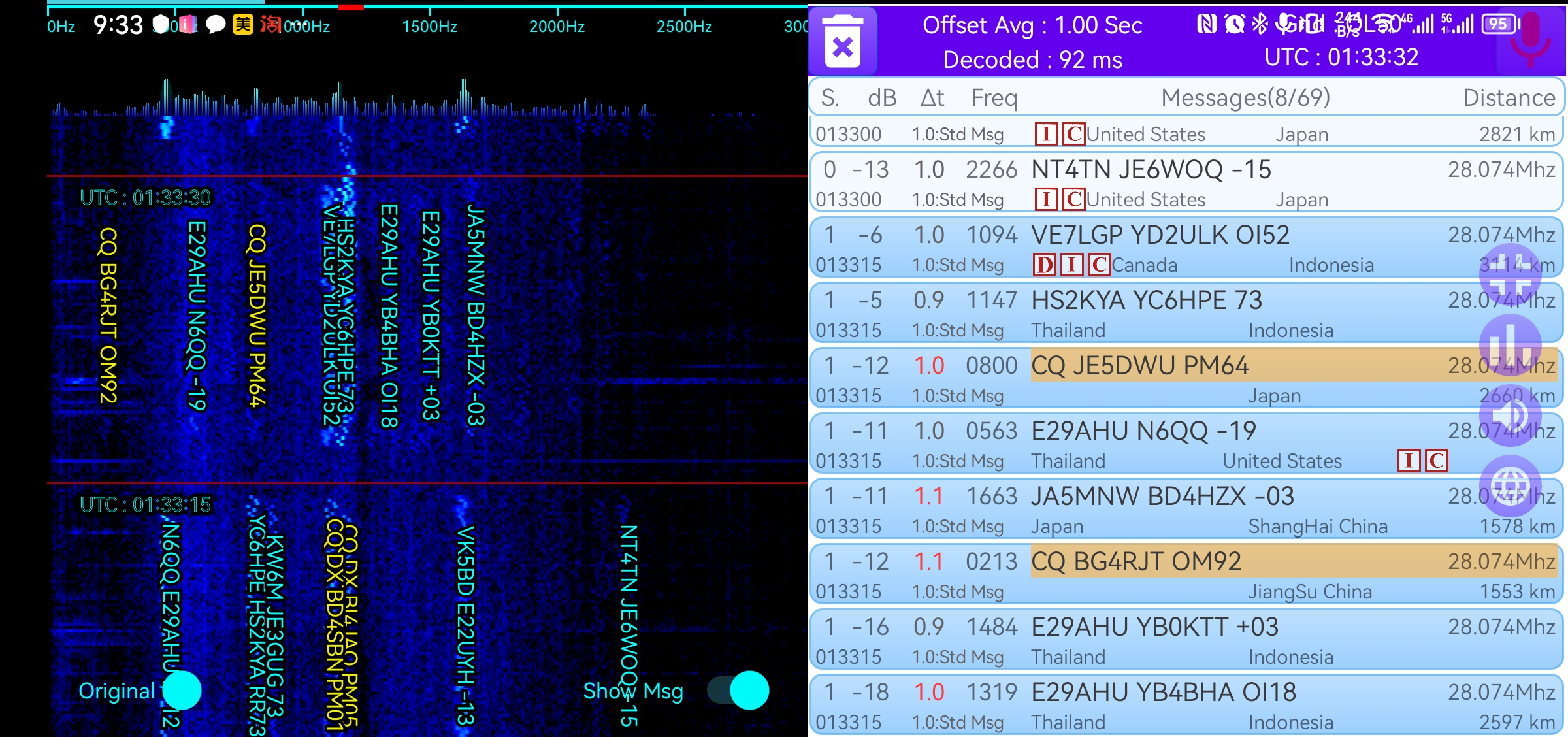1568x737 pixels.
Task: Select the CQ BG4RJT OM92 message
Action: click(1135, 562)
